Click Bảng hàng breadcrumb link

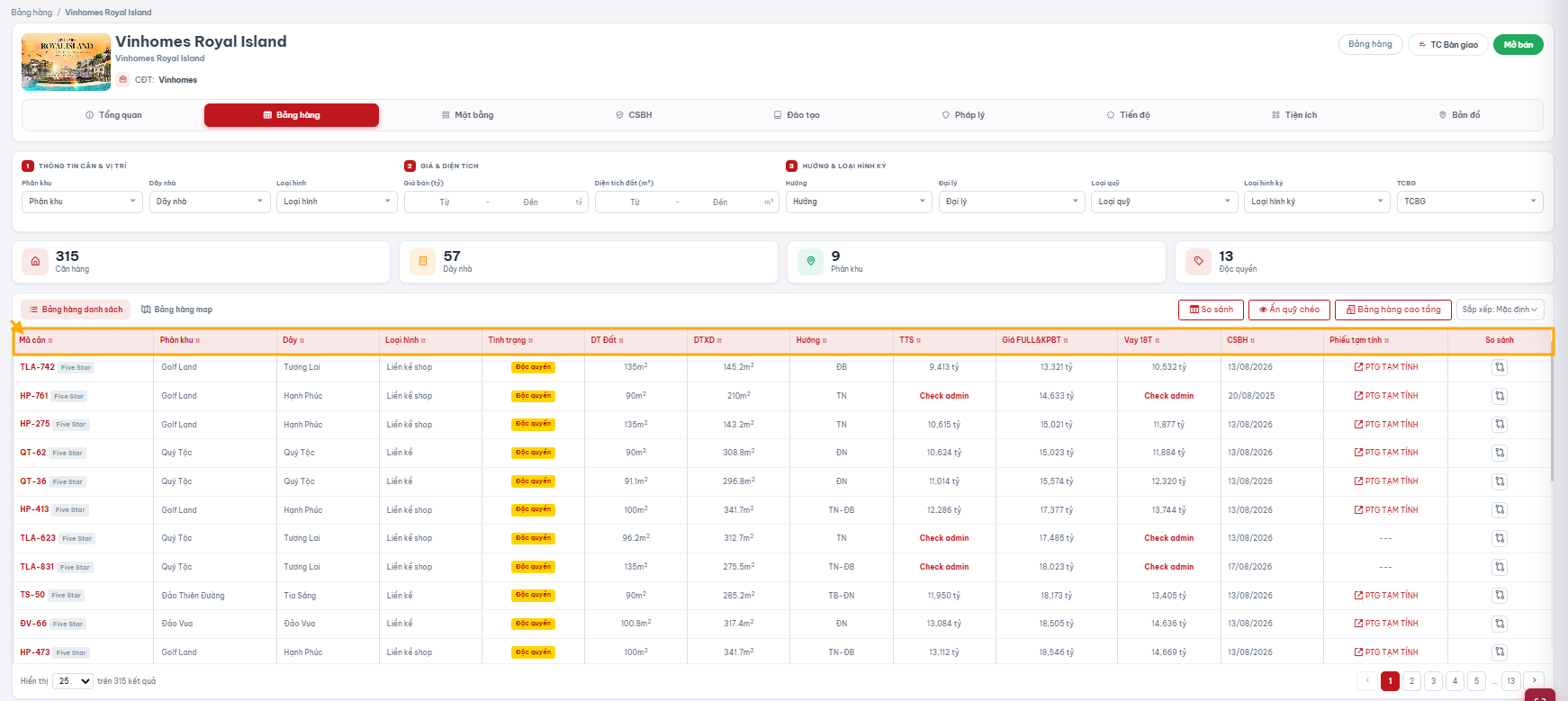[32, 13]
